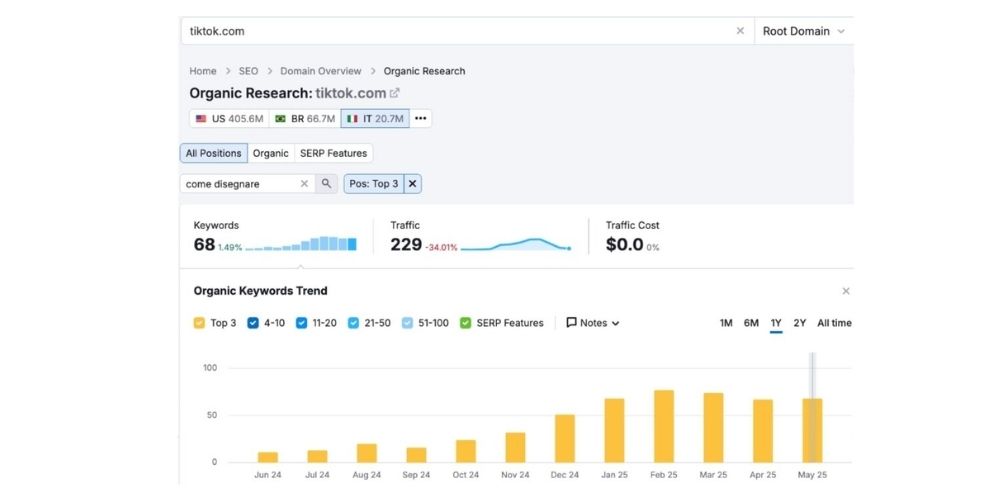The height and width of the screenshot is (500, 1000).
Task: Click the Dec 24 chart bar
Action: 565,439
